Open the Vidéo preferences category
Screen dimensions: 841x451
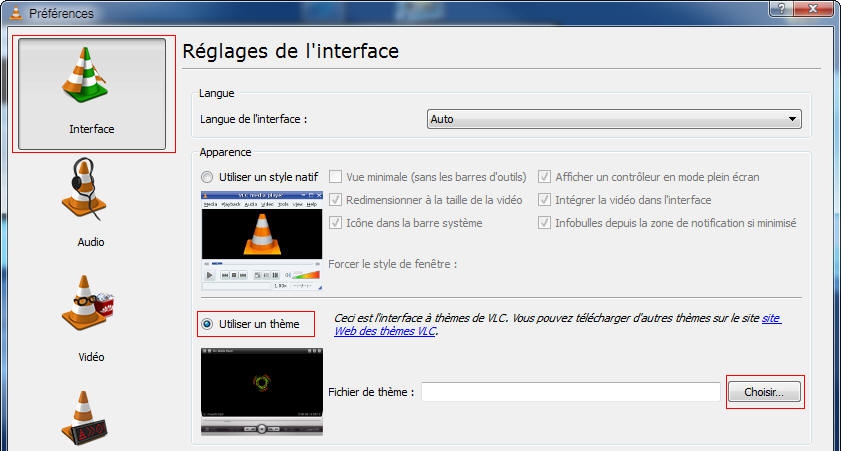coord(90,319)
